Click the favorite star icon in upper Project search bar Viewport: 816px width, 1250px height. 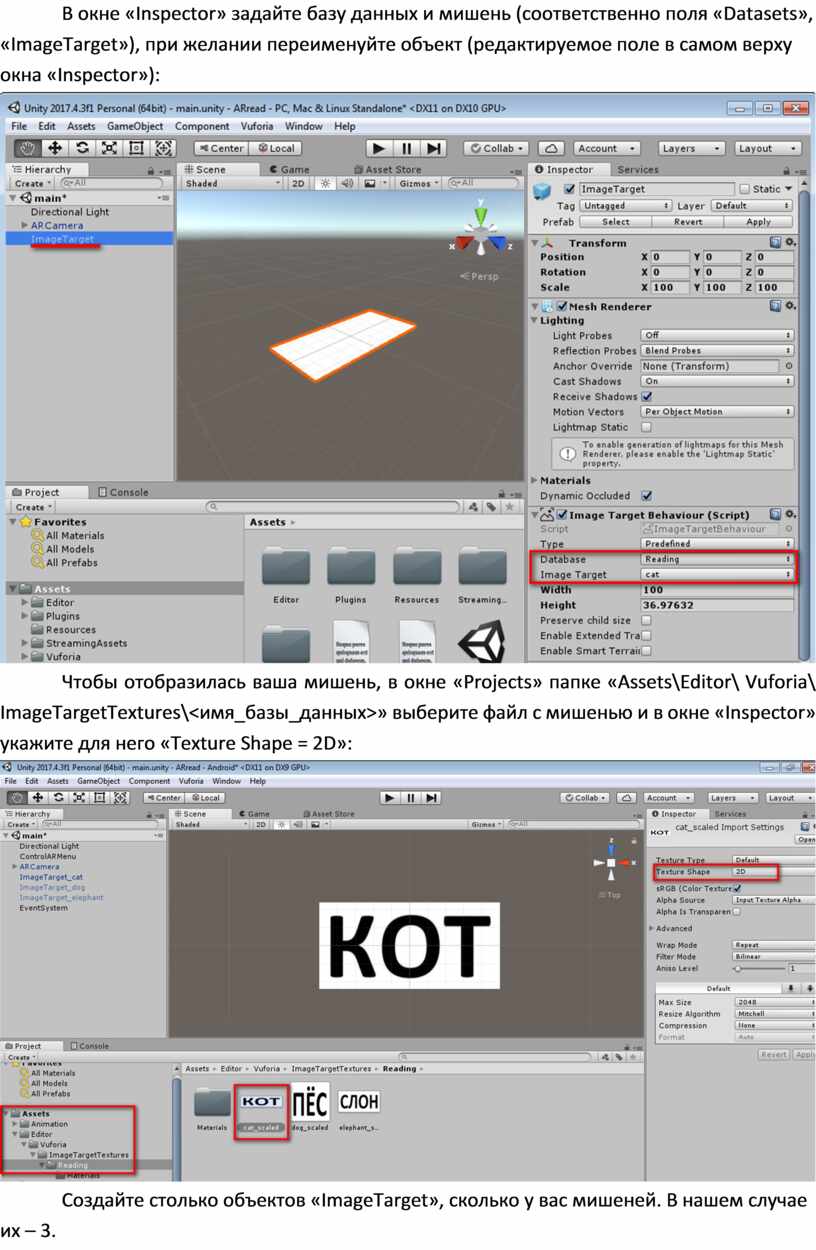(508, 507)
